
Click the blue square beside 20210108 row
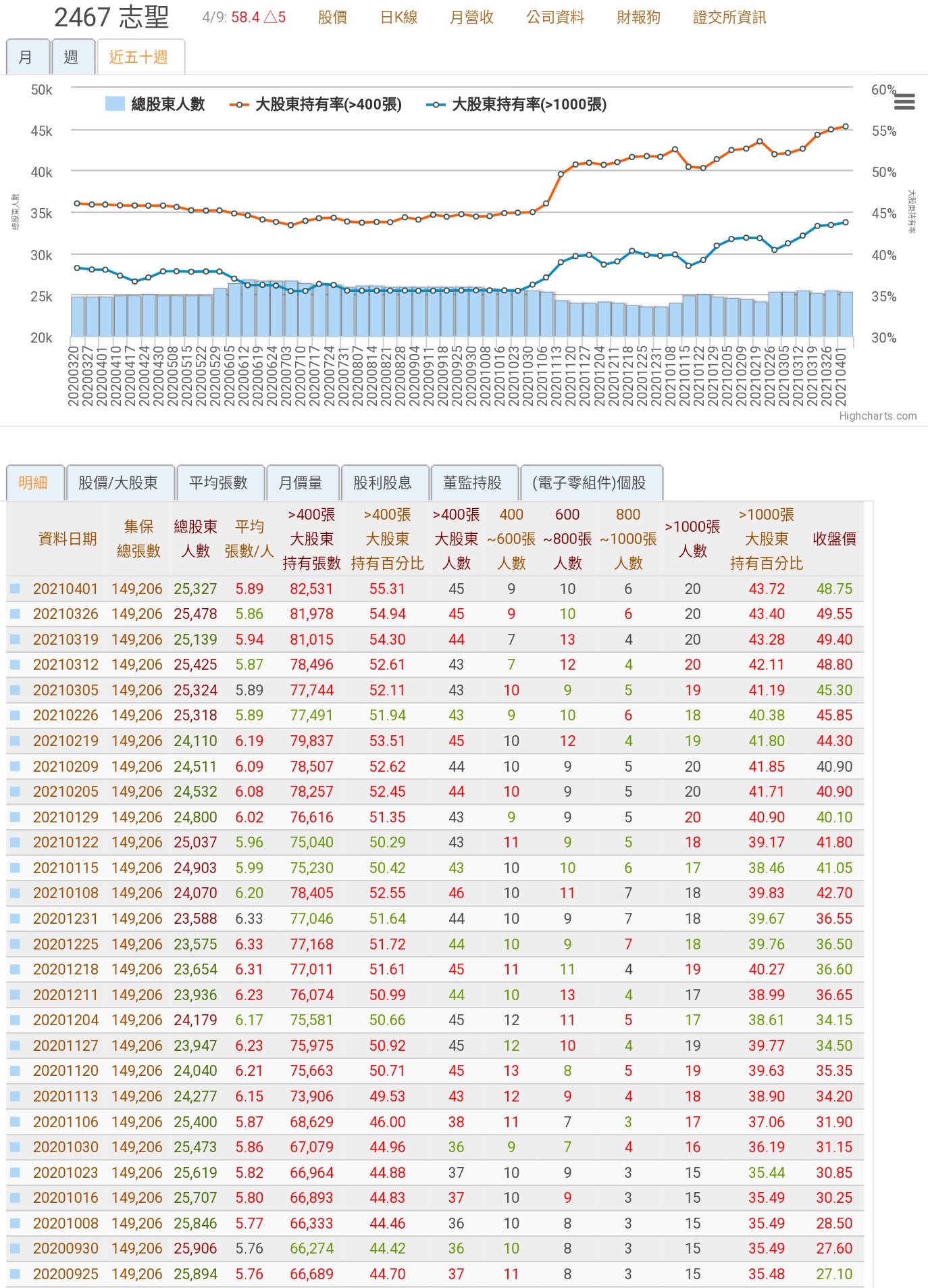point(16,893)
